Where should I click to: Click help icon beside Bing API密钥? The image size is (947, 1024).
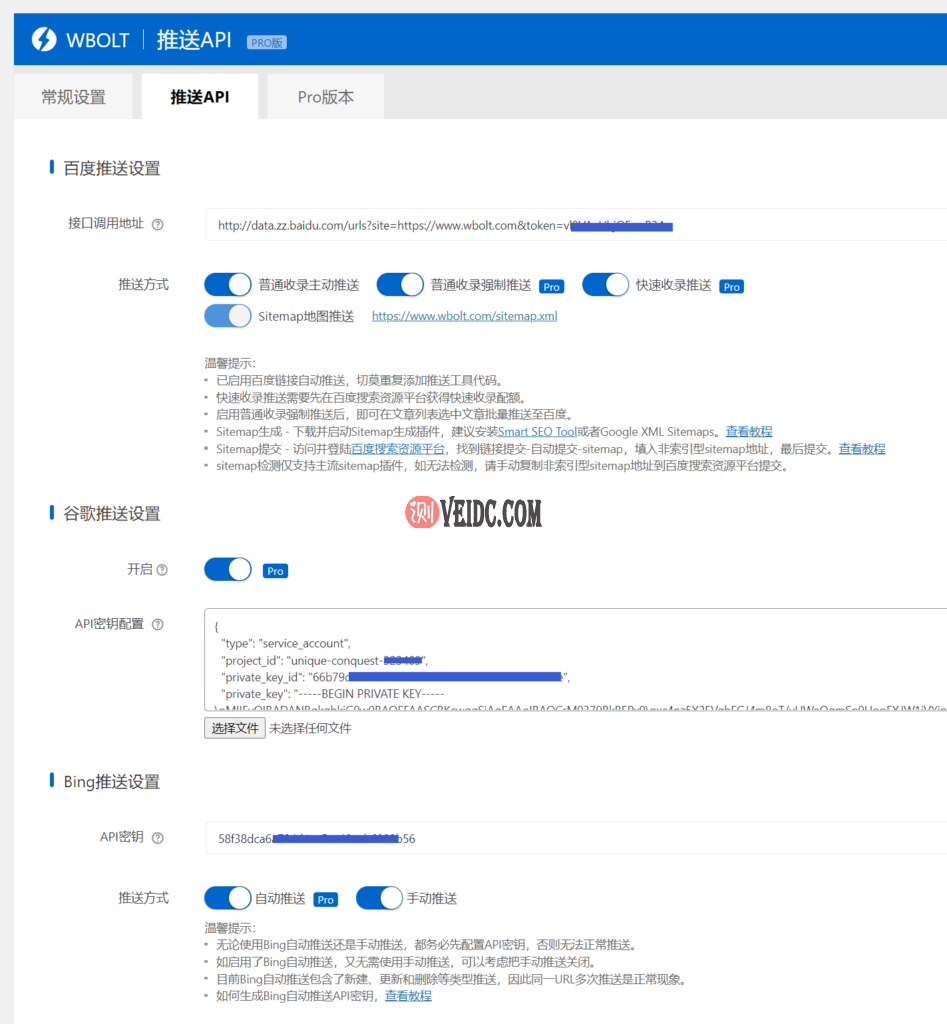[x=160, y=838]
